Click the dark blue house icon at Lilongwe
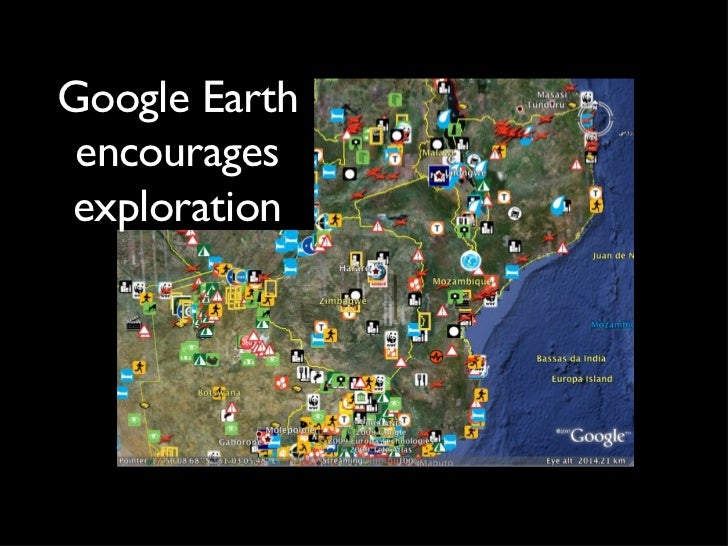The image size is (728, 546). (438, 176)
